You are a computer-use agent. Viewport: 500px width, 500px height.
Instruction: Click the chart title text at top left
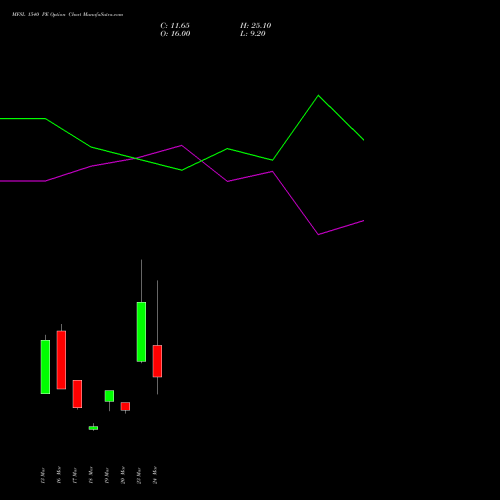[x=67, y=15]
